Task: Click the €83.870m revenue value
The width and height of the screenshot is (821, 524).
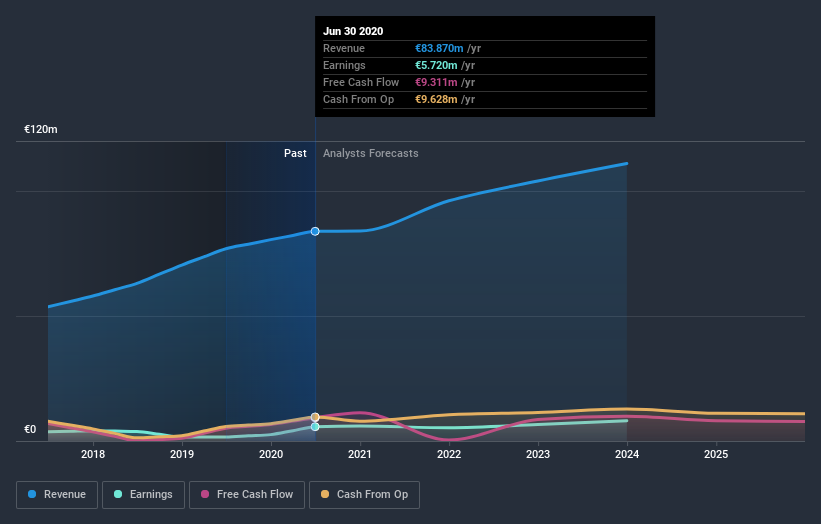Action: (439, 48)
